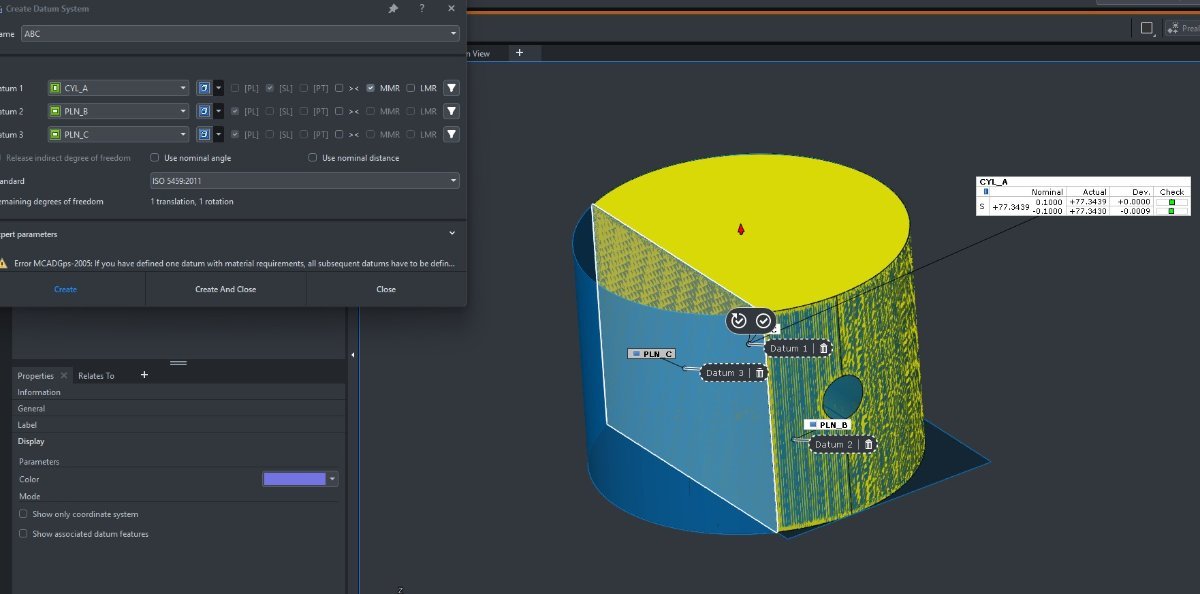This screenshot has height=594, width=1200.
Task: Delete Datum 1 using its trash icon
Action: [823, 348]
